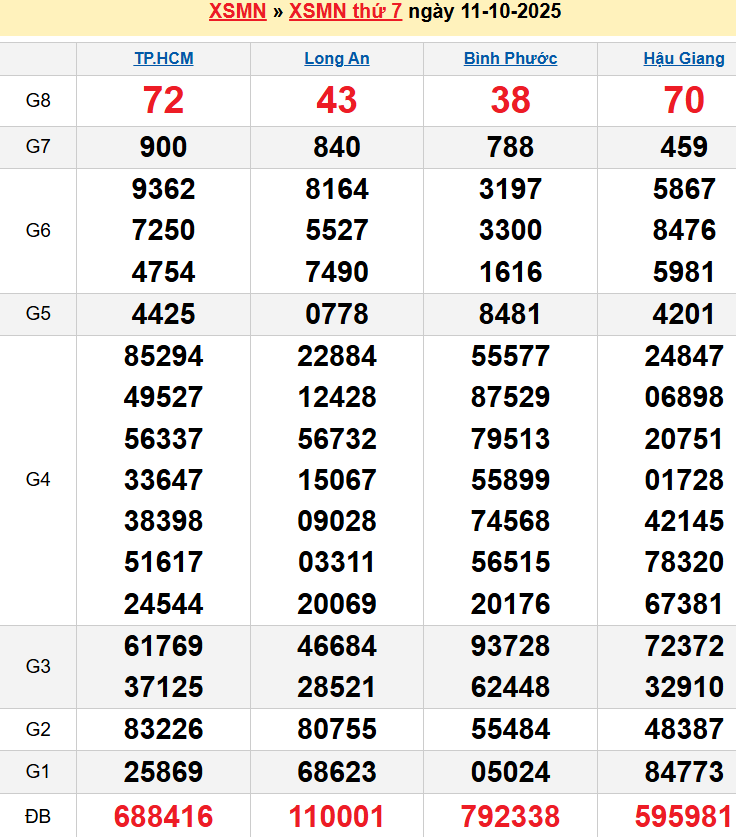Select the Bình Phước province link
736x837 pixels.
[x=510, y=58]
